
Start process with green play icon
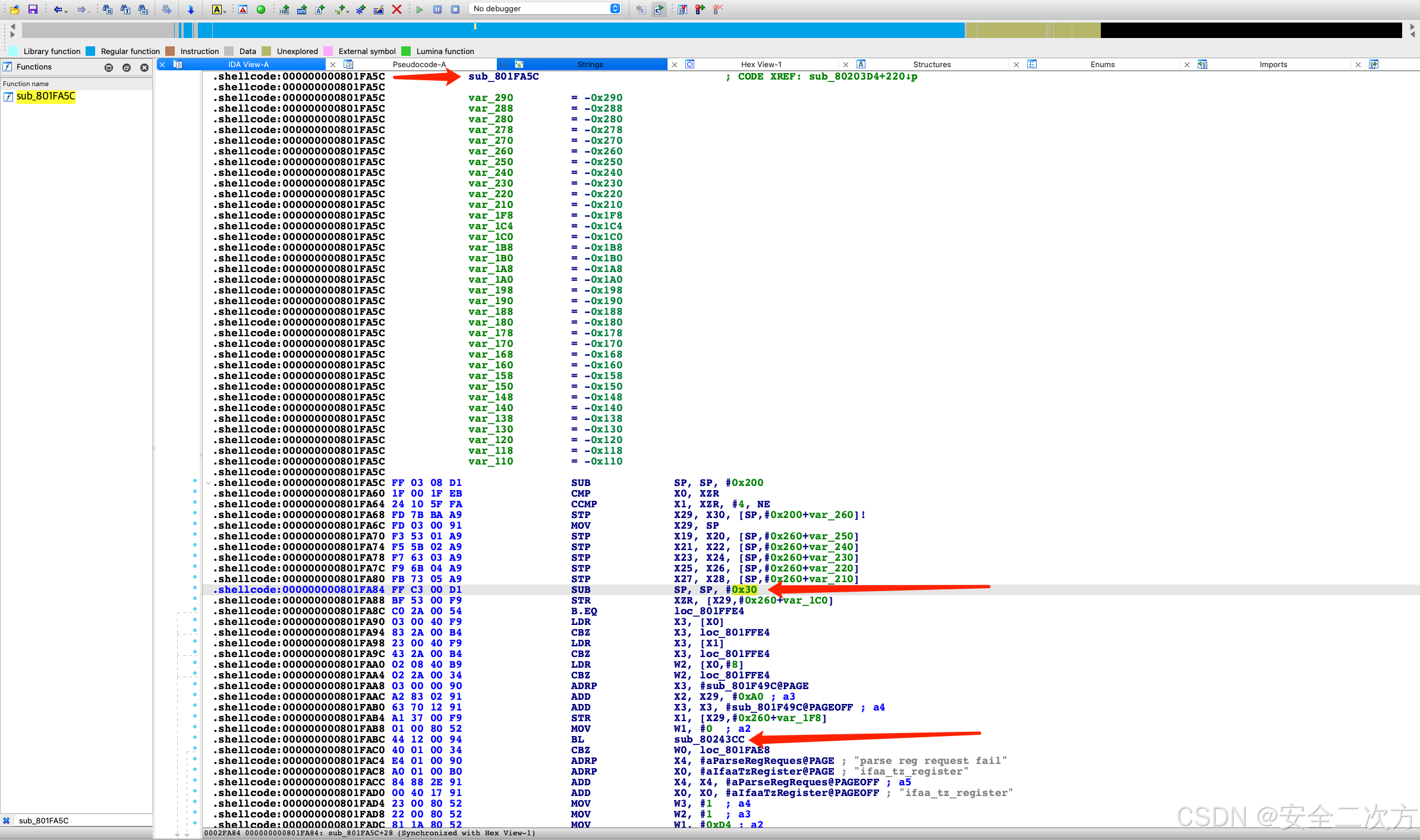420,9
